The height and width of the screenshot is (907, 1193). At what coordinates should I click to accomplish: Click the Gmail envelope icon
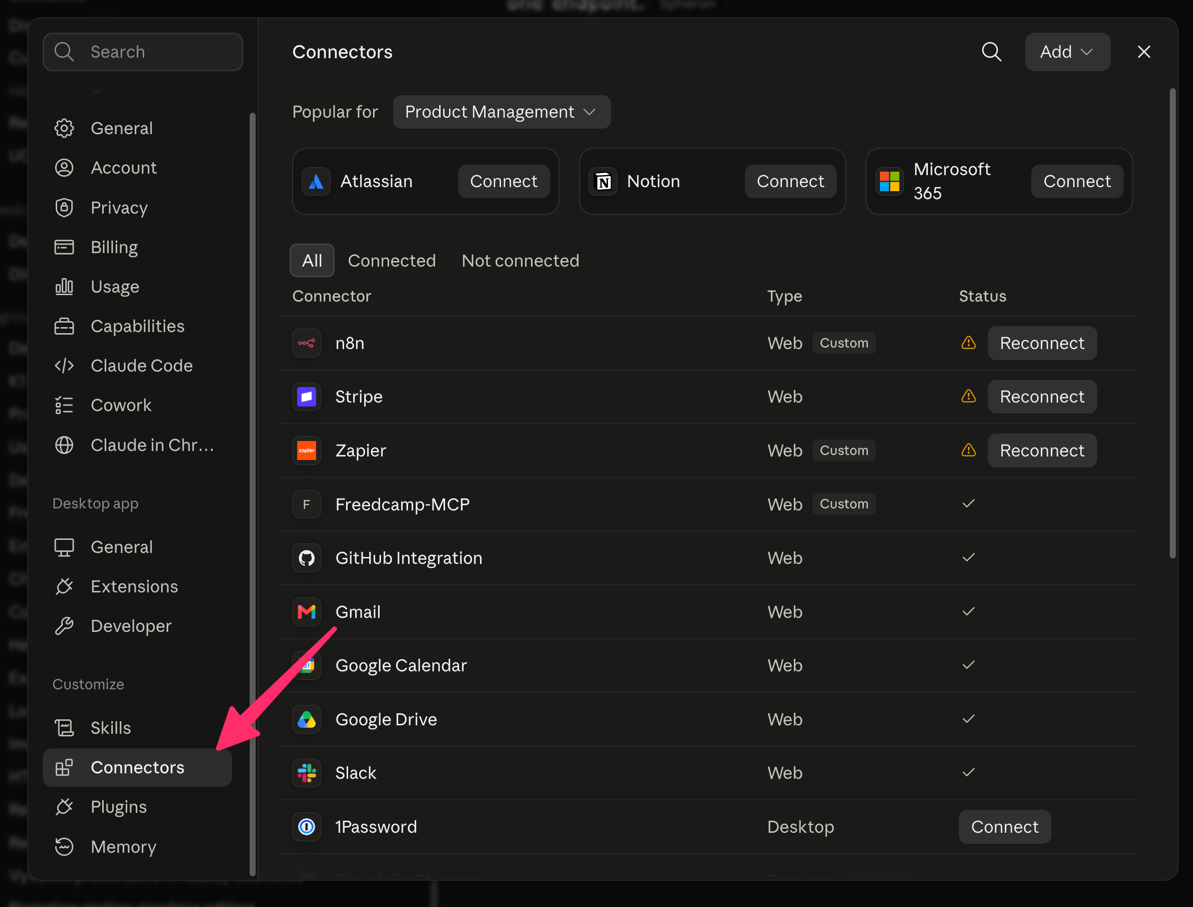(x=307, y=612)
